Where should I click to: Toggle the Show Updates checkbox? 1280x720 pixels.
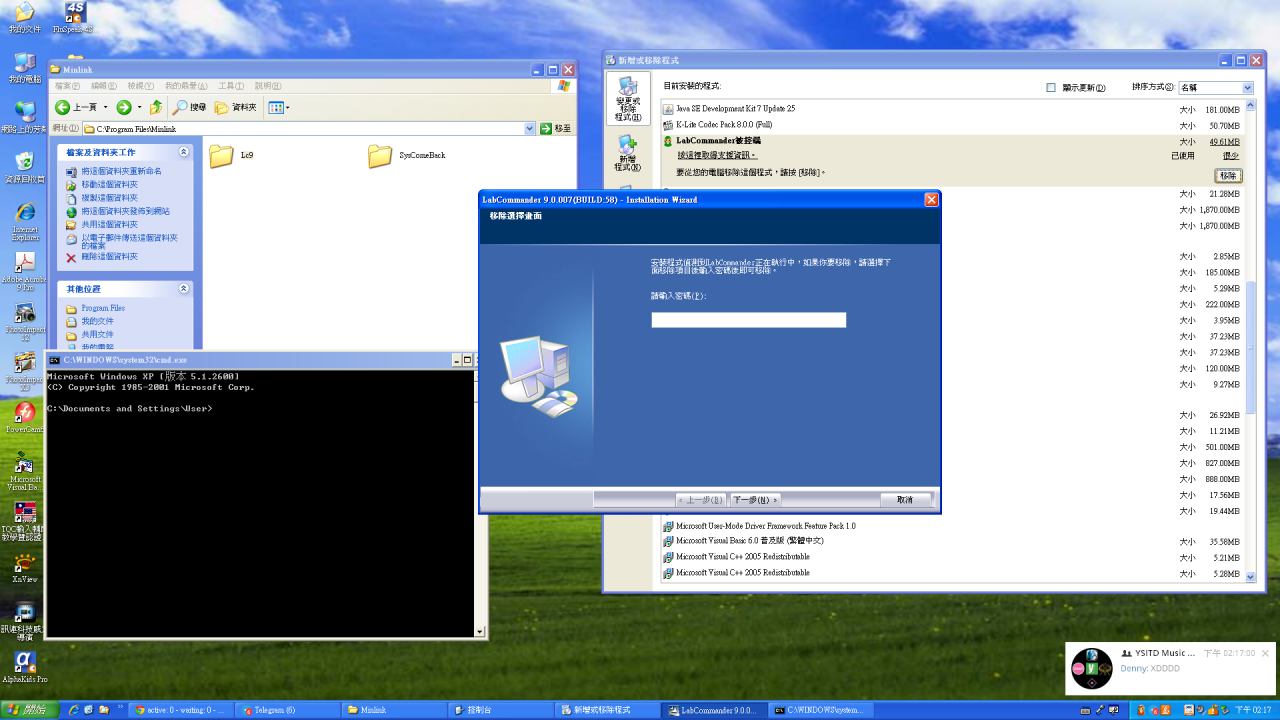[x=1051, y=88]
